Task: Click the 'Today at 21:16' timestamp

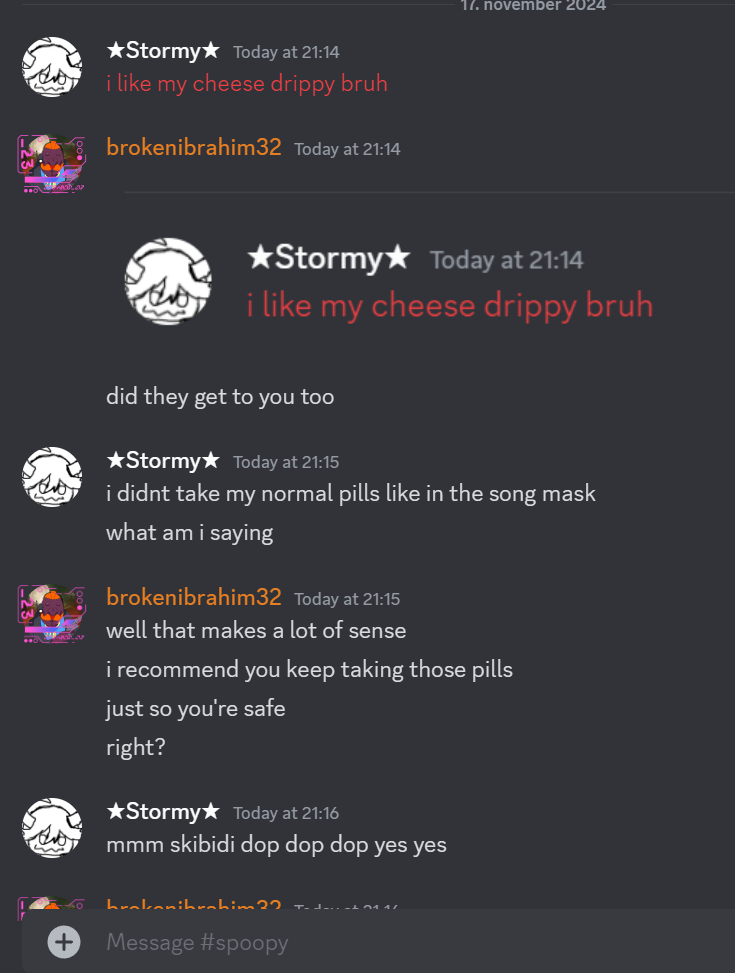Action: coord(286,813)
